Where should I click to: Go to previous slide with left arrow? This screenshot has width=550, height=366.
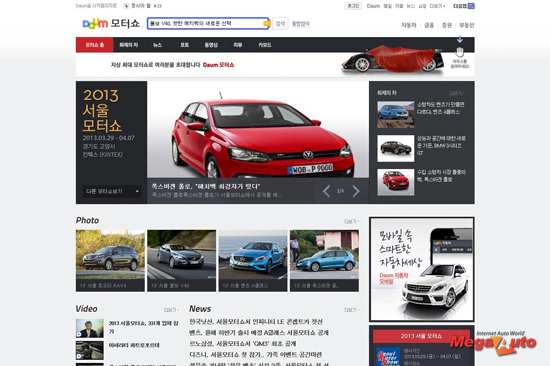(326, 191)
